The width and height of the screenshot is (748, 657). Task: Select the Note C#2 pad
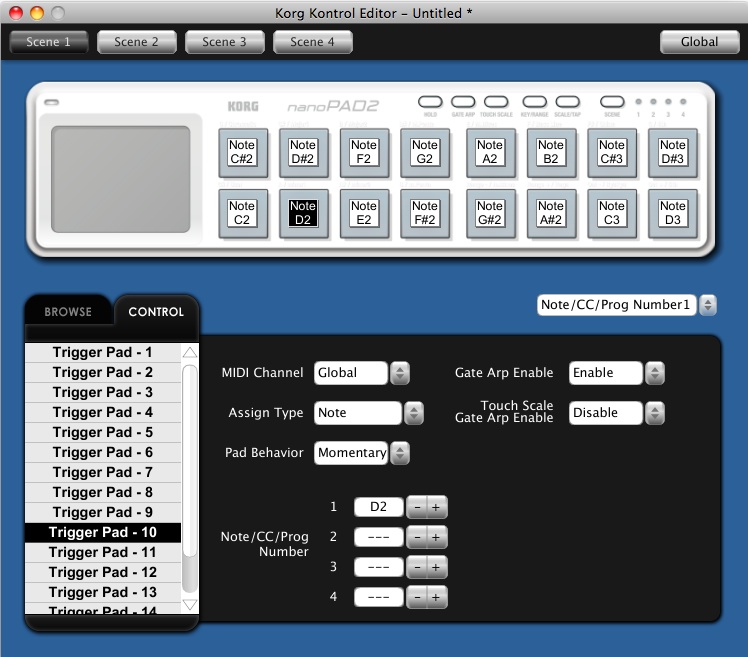tap(242, 153)
